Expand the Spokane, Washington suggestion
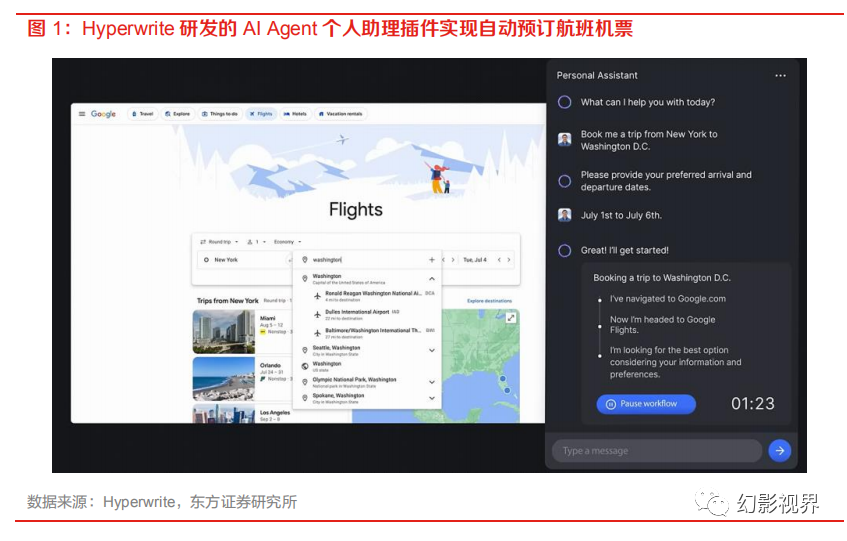The image size is (847, 541). click(x=432, y=398)
